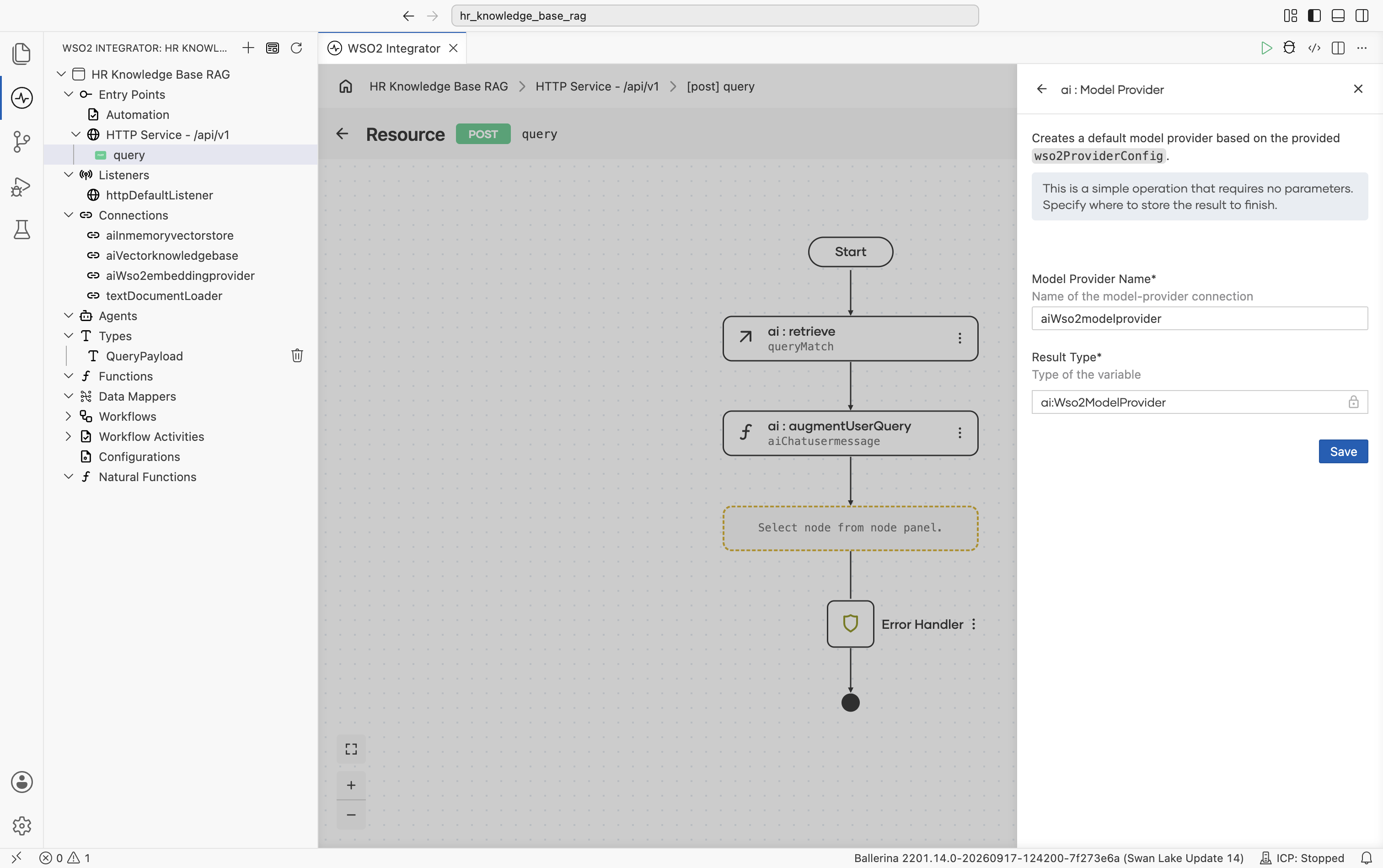Open the Explorer files icon in activity bar

coord(22,54)
